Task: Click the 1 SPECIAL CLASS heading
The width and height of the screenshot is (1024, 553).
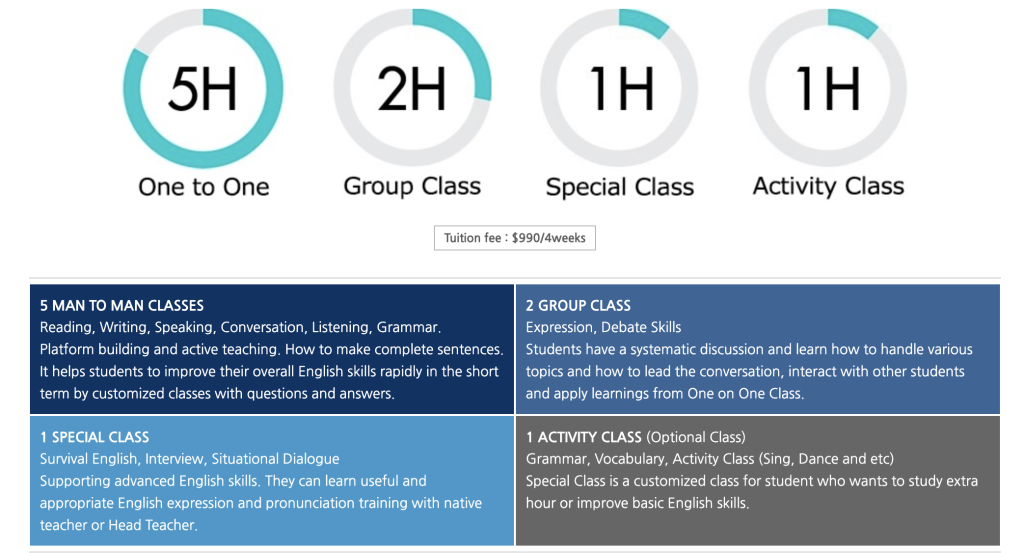Action: coord(94,437)
